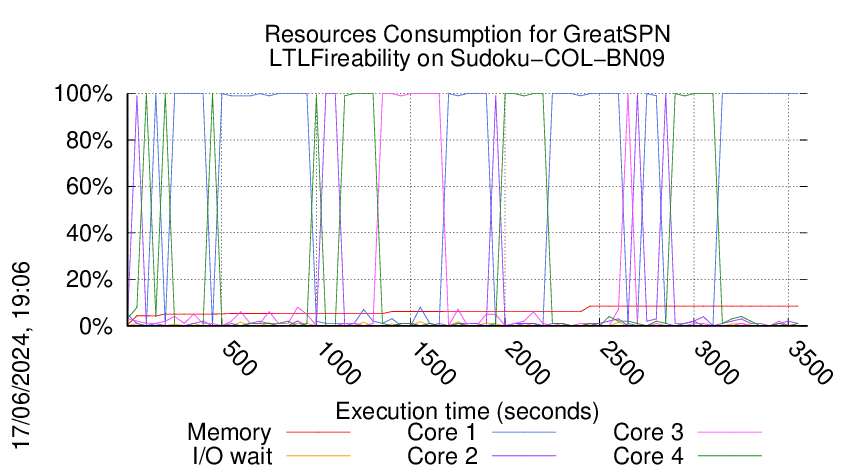Screen dimensions: 850x475
Task: Click the blue Core 1 legend line sample
Action: [x=524, y=433]
